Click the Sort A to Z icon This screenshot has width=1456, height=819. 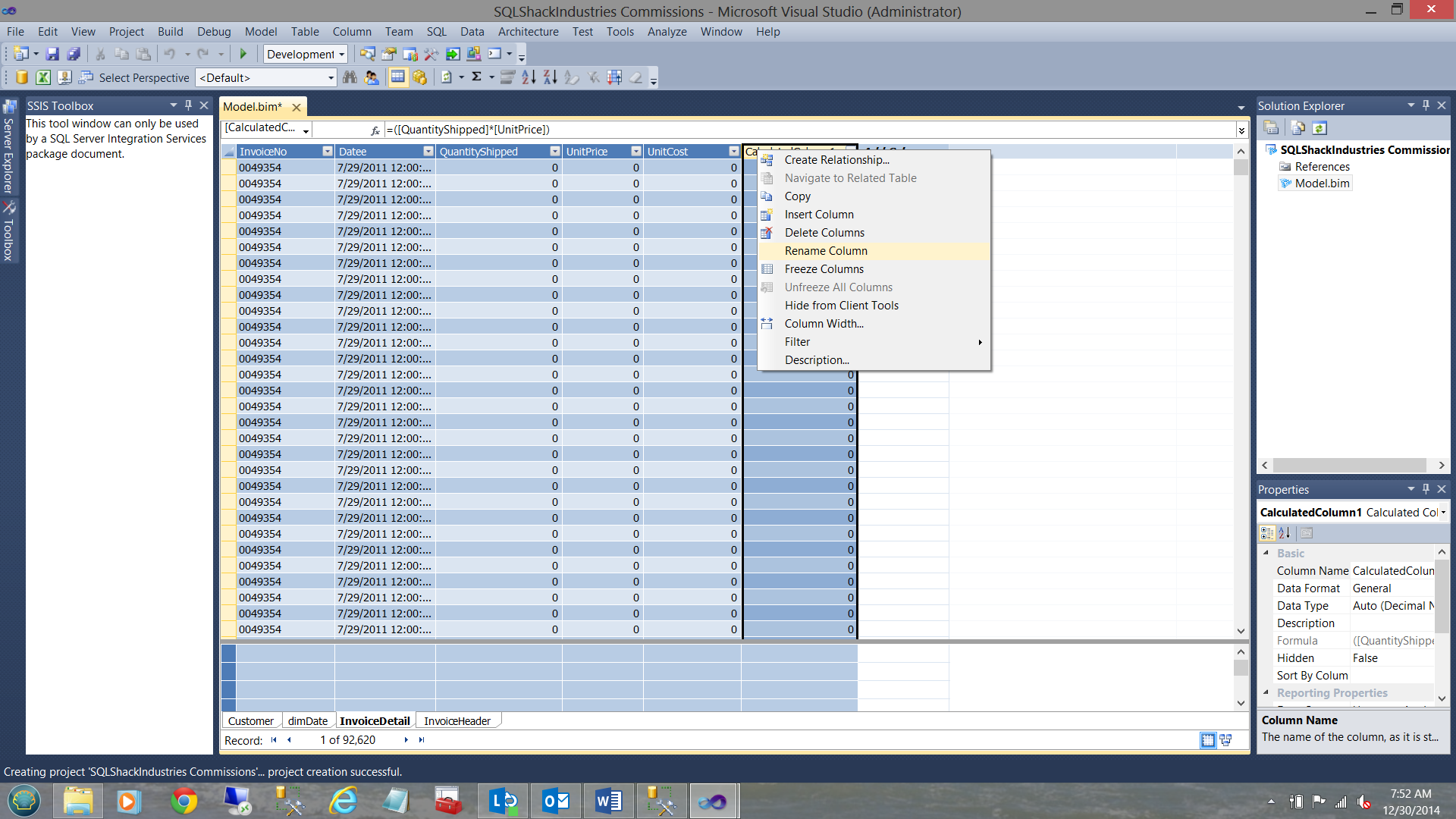coord(529,77)
